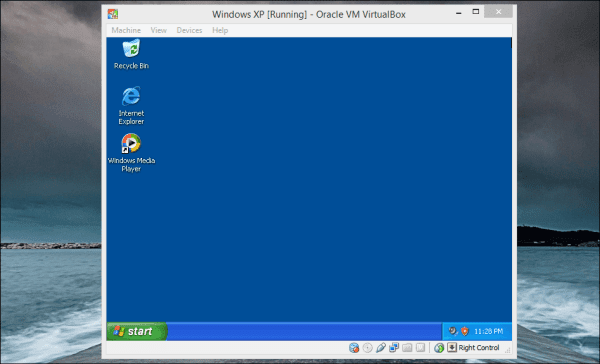Image resolution: width=600 pixels, height=364 pixels.
Task: Close the VirtualBox window
Action: (498, 12)
